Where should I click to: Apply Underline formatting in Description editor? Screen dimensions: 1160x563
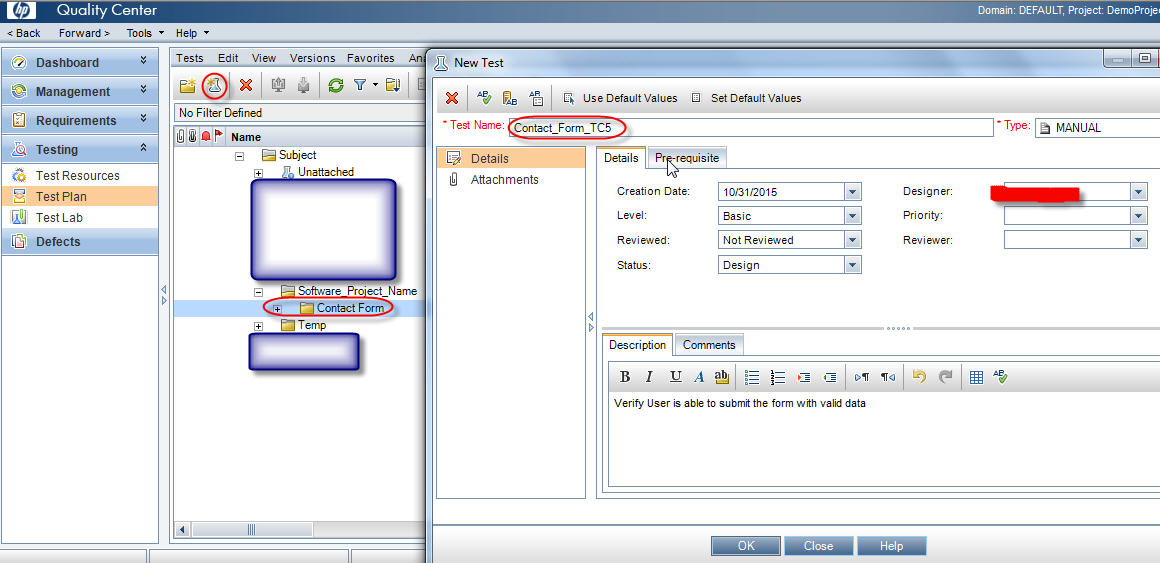675,377
